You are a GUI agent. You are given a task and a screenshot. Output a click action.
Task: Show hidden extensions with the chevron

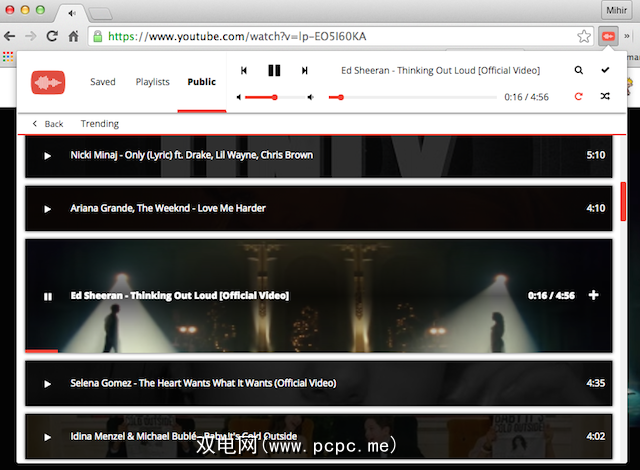[x=627, y=36]
